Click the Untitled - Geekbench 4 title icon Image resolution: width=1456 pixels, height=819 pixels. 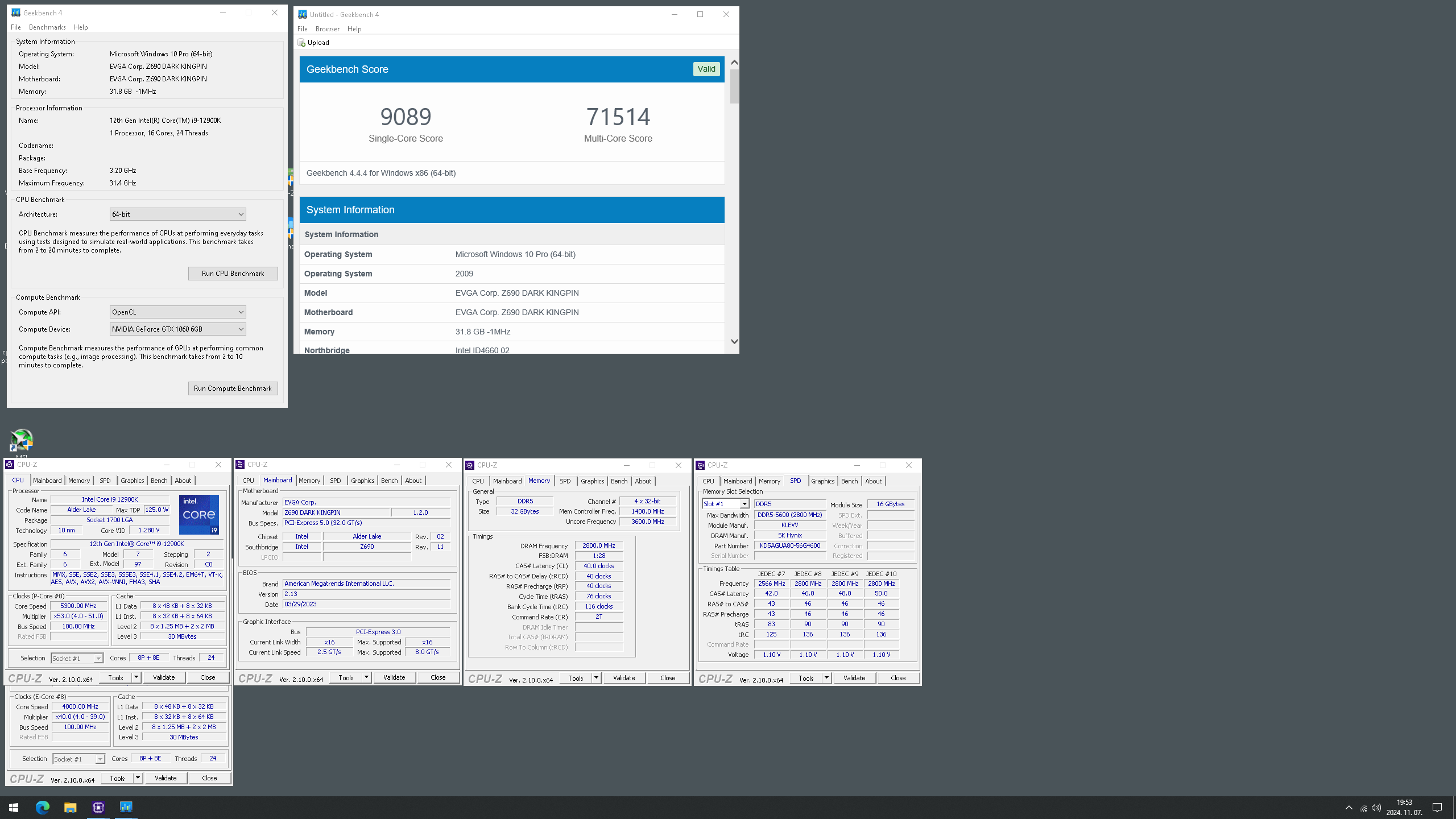click(x=303, y=14)
